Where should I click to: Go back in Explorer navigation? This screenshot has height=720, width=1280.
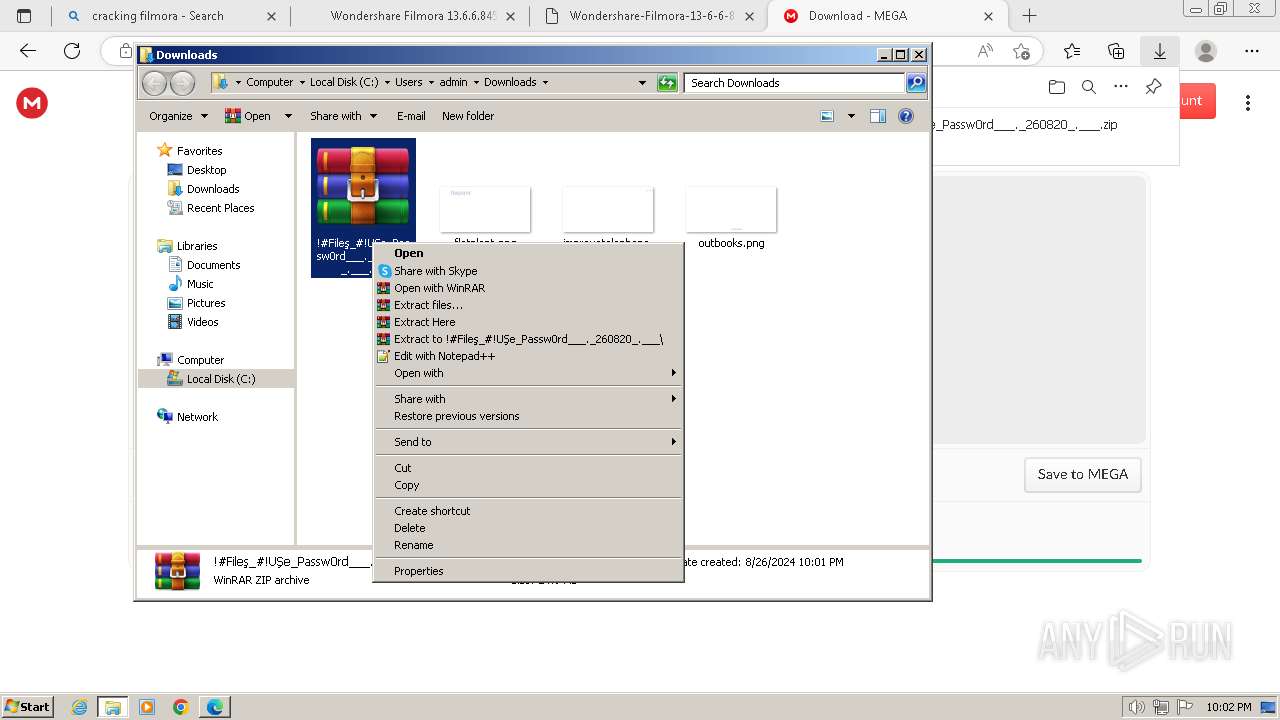click(155, 83)
